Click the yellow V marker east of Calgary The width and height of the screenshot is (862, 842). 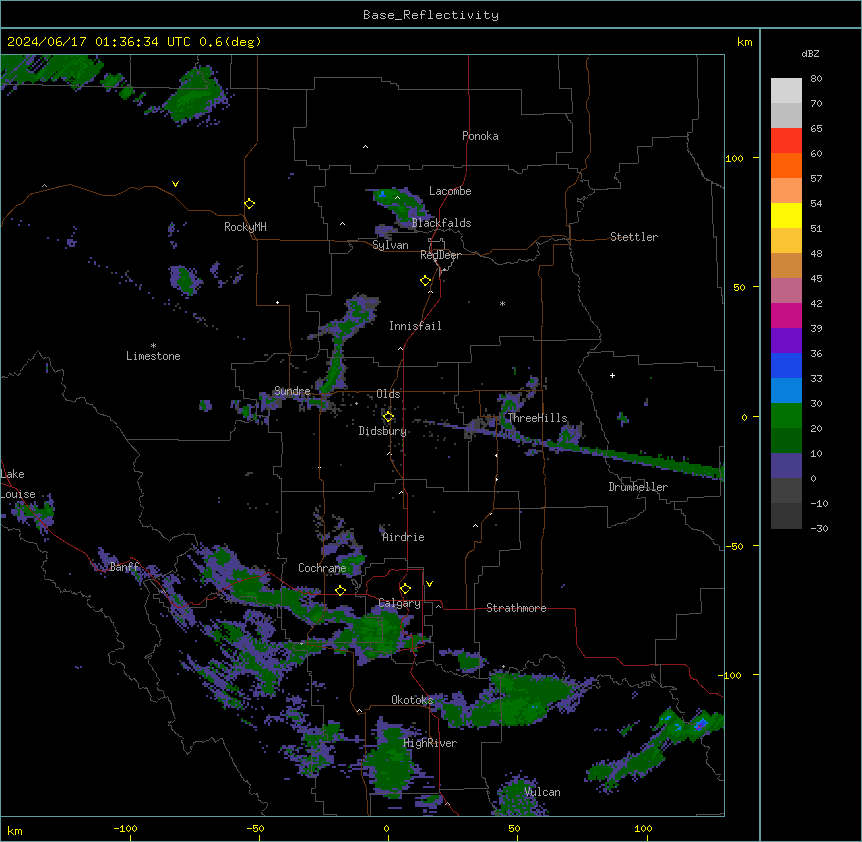[x=429, y=584]
